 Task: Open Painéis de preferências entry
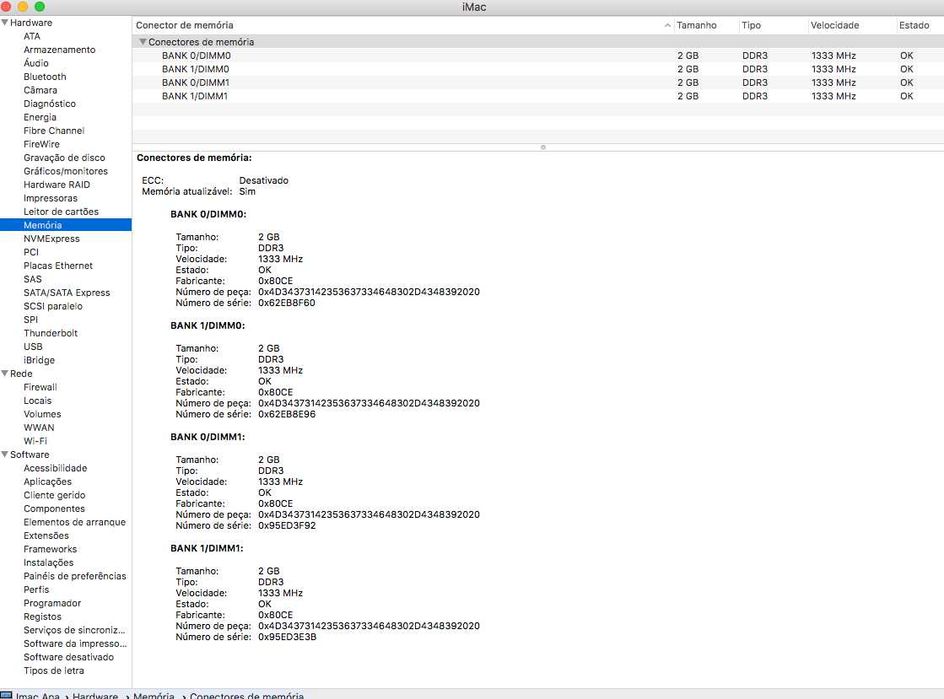coord(75,576)
